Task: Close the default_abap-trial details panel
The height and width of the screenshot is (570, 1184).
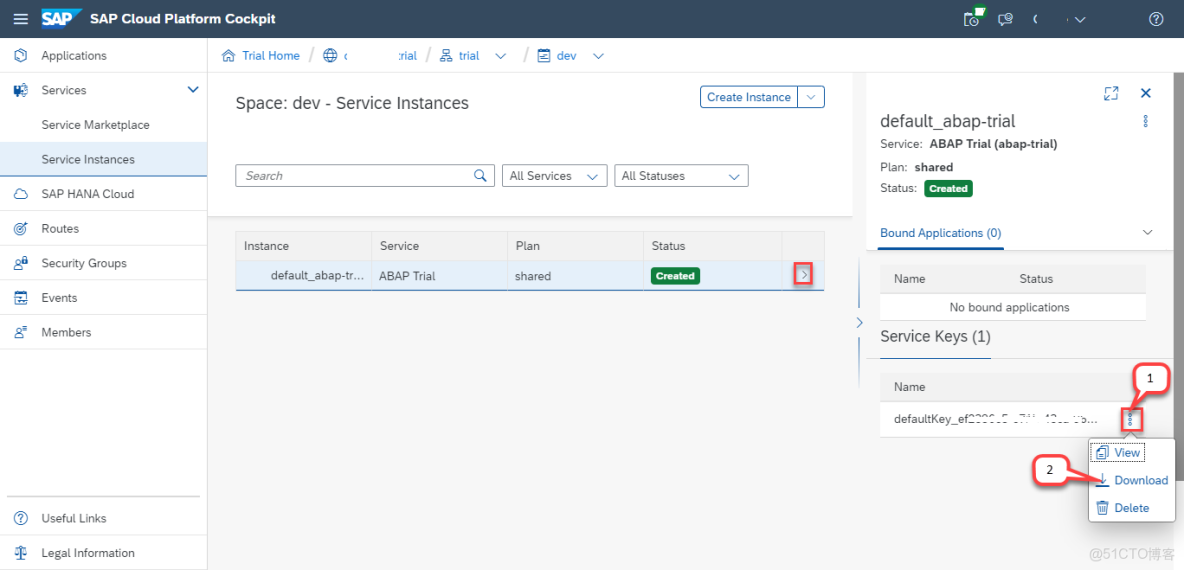Action: (x=1146, y=93)
